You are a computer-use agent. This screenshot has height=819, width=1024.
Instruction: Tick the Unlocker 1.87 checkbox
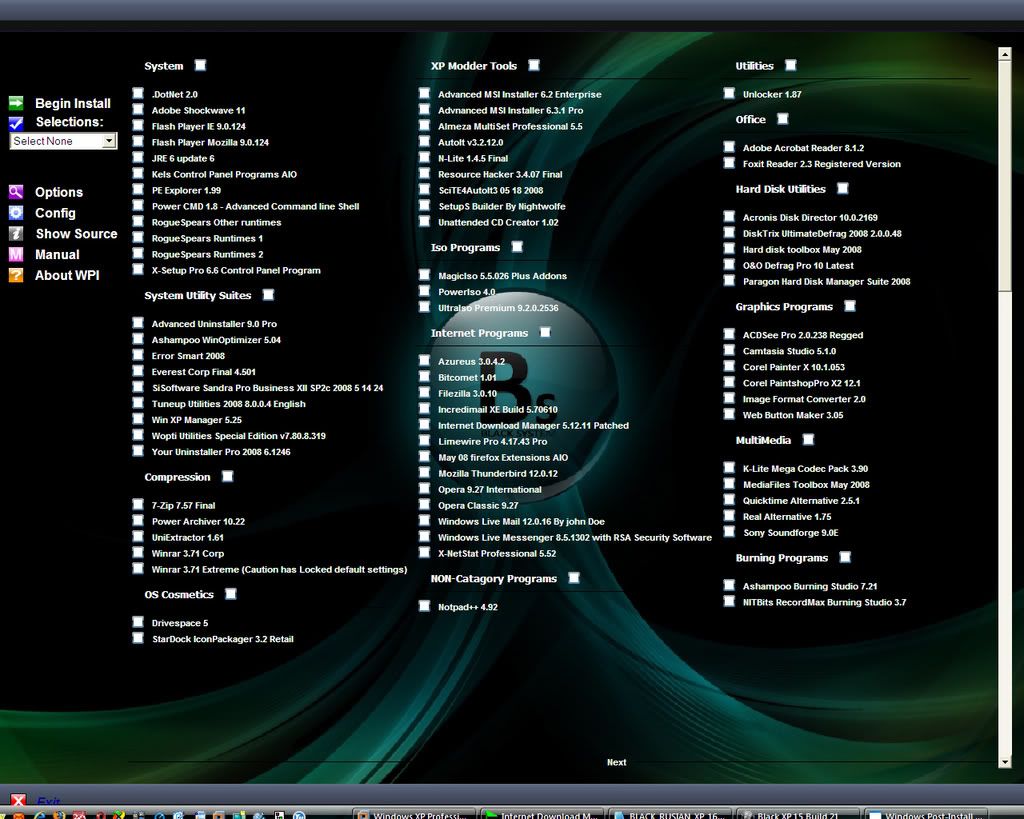click(729, 93)
